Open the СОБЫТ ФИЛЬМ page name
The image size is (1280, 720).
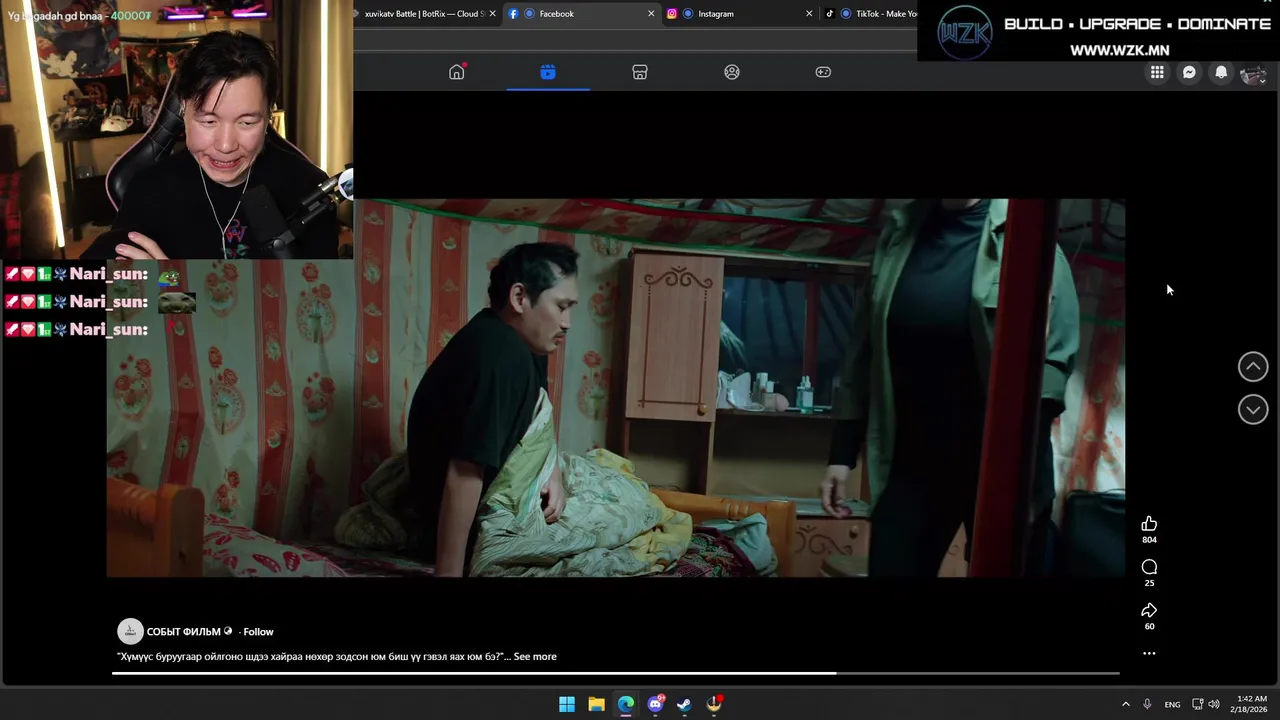(184, 632)
